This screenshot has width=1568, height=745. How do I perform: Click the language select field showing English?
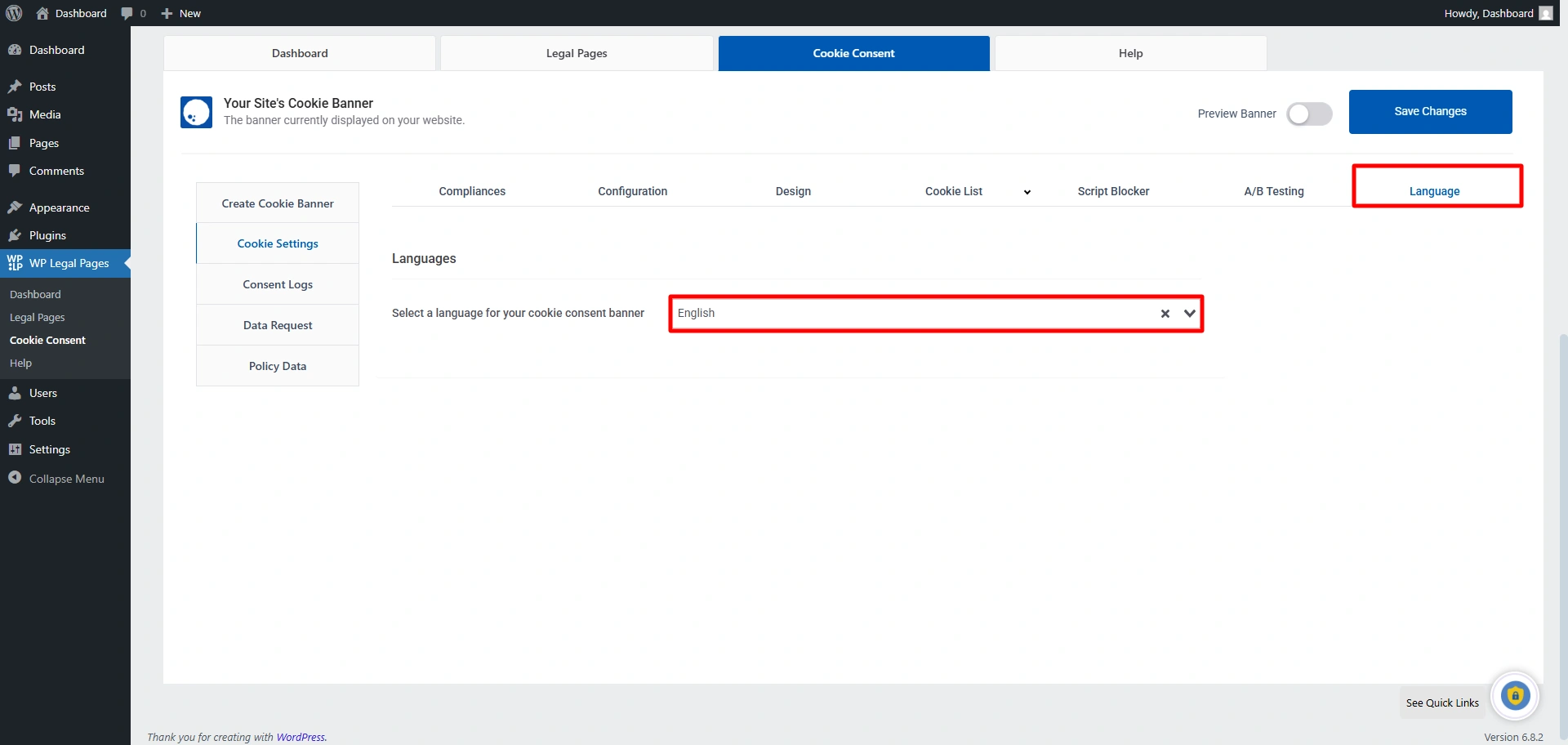pyautogui.click(x=936, y=314)
